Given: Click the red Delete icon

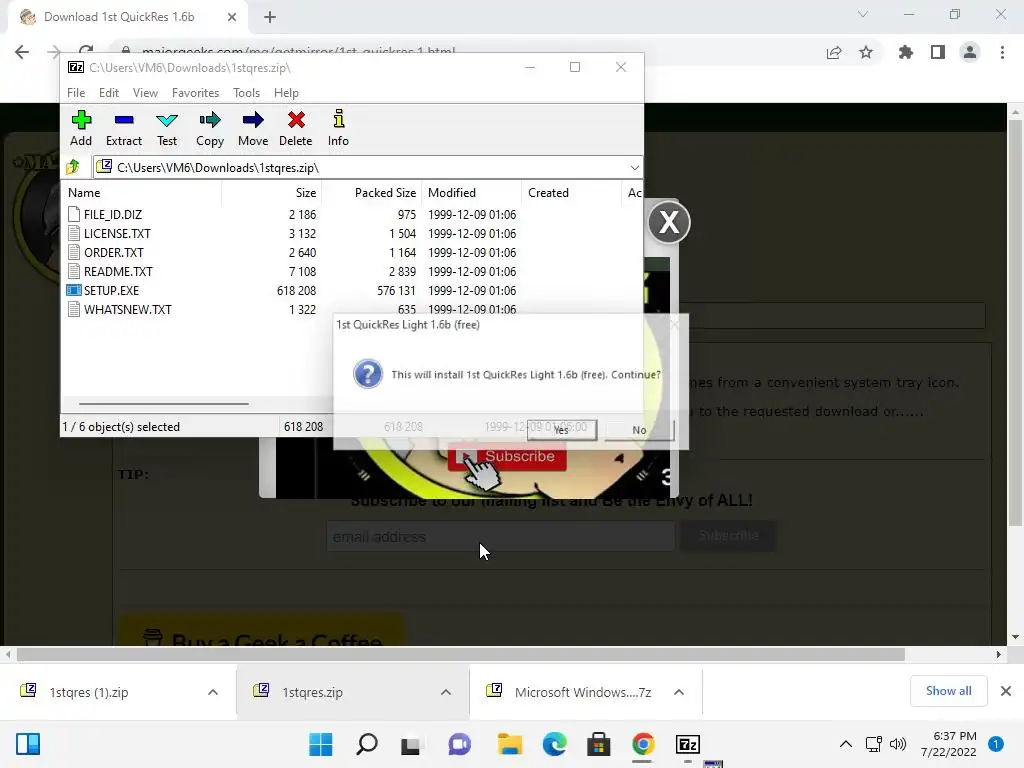Looking at the screenshot, I should point(296,128).
